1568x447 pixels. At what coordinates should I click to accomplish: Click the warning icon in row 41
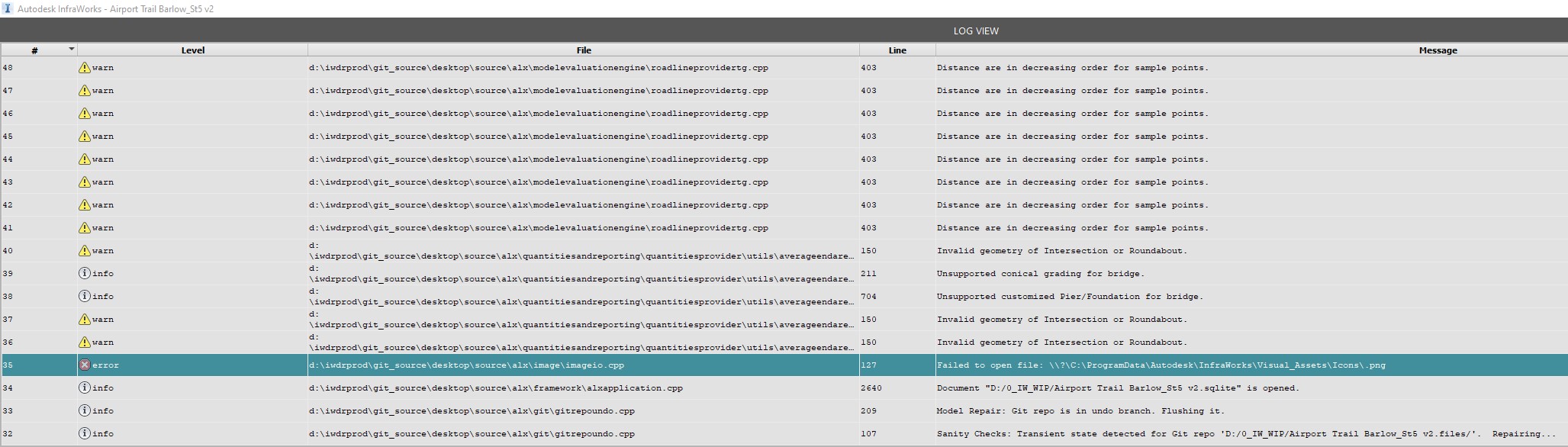tap(85, 227)
